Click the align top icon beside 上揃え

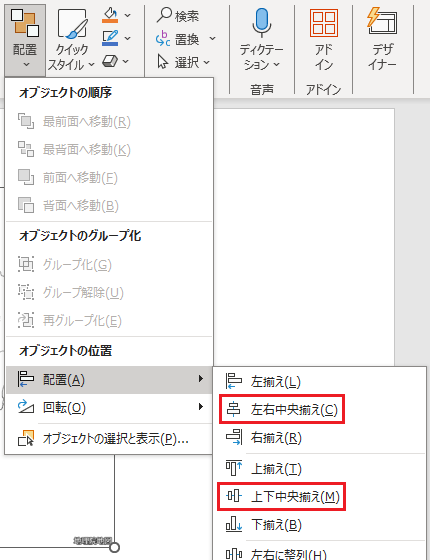[x=234, y=468]
